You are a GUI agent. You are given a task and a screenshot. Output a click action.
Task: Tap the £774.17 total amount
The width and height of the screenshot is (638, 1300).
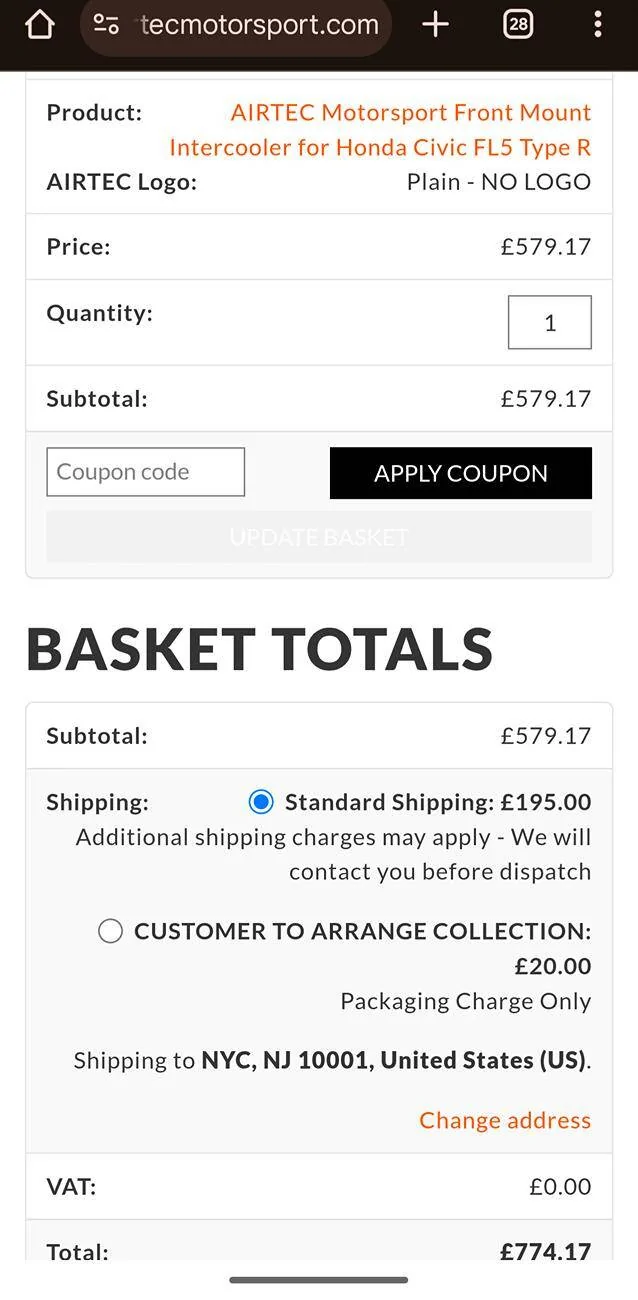coord(545,1251)
